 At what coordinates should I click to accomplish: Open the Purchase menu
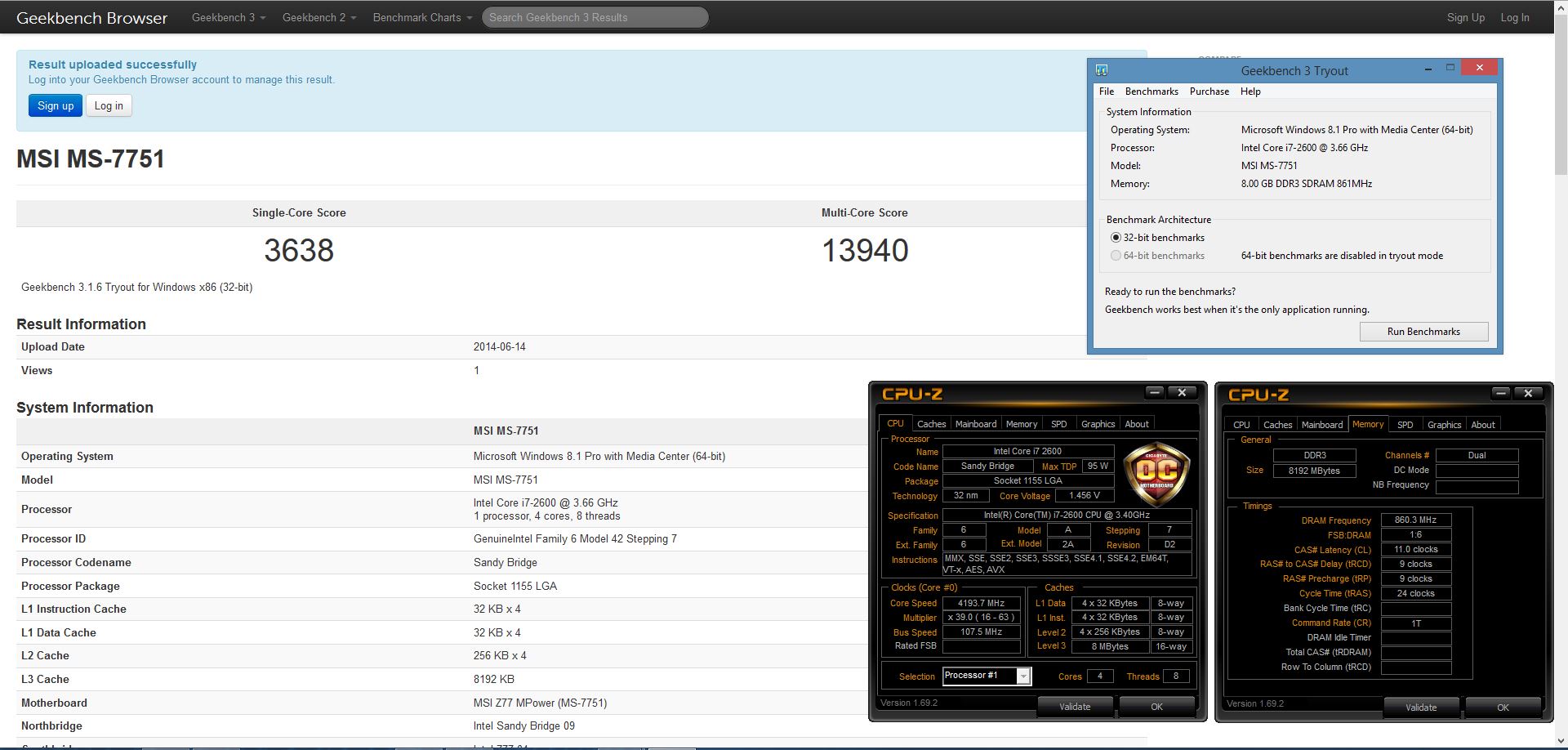coord(1209,92)
